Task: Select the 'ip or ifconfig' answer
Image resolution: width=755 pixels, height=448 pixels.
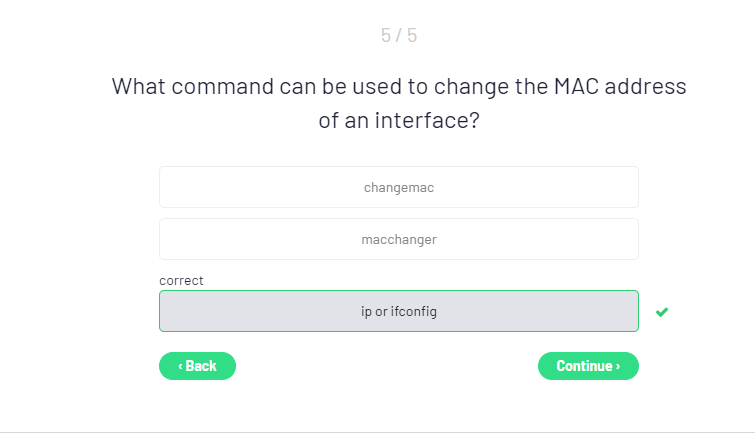Action: 398,311
